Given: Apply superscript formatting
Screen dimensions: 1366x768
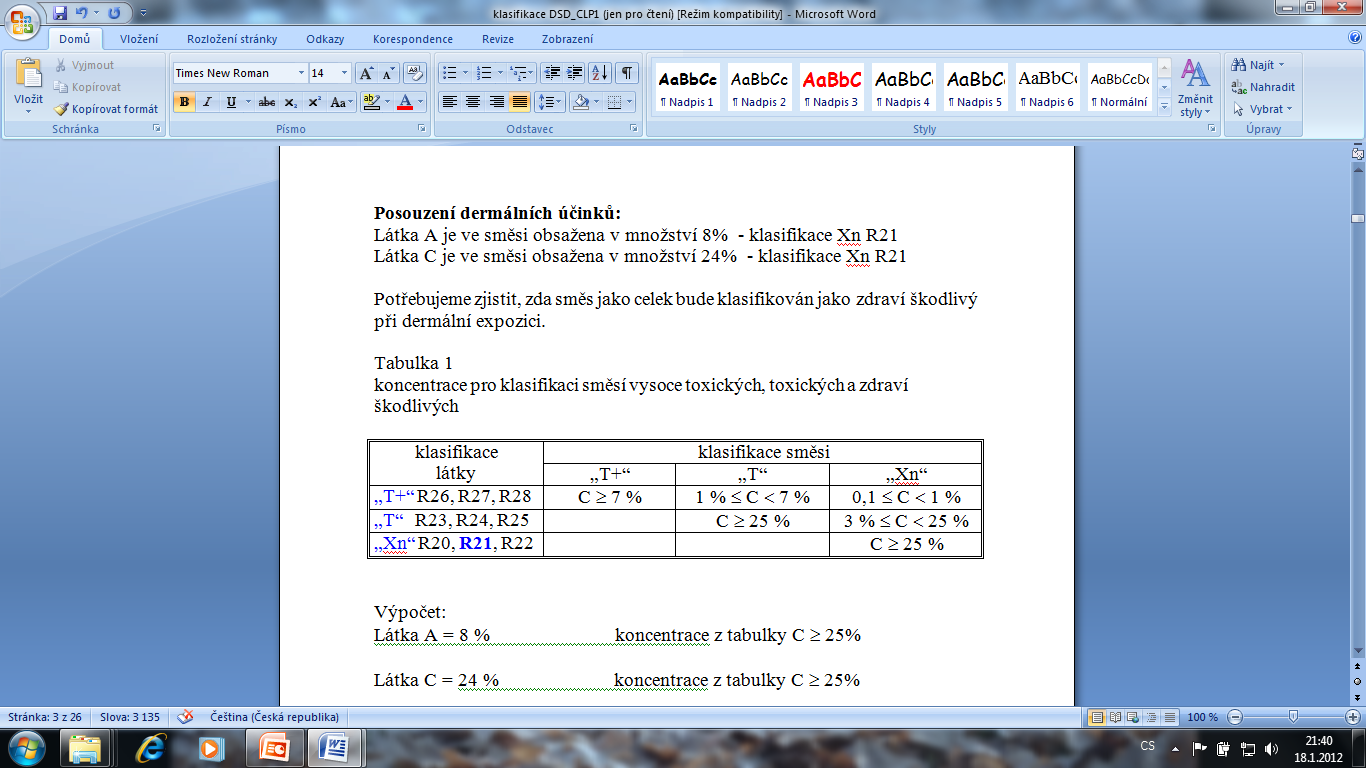Looking at the screenshot, I should [x=313, y=102].
